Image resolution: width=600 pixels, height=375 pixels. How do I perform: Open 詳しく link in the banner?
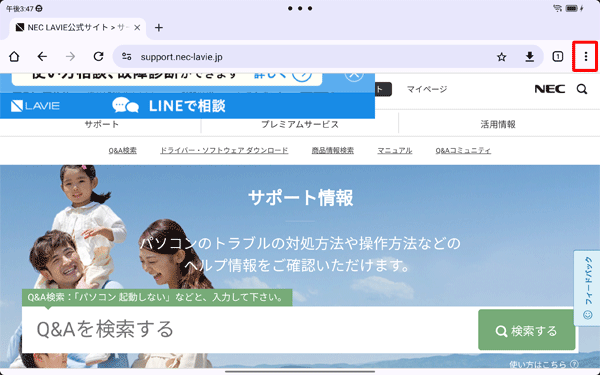[x=283, y=76]
